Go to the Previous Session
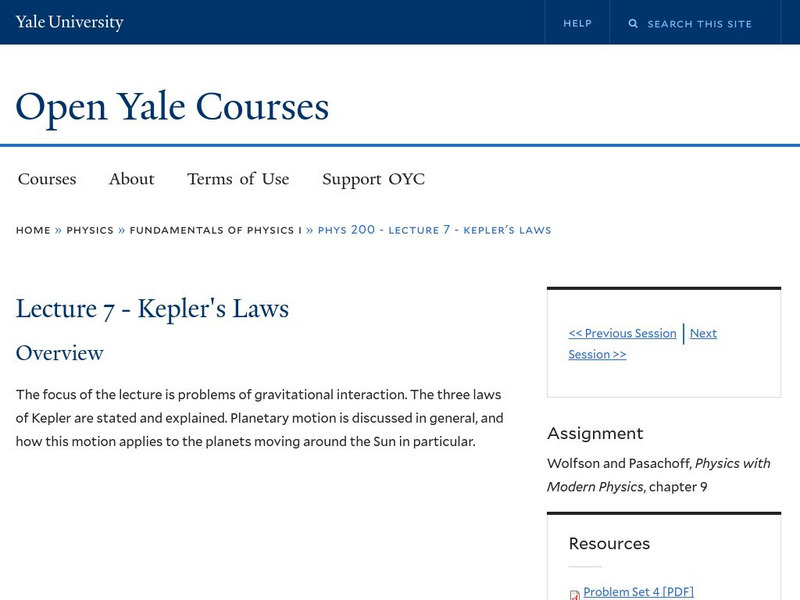Image resolution: width=800 pixels, height=600 pixels. click(623, 333)
